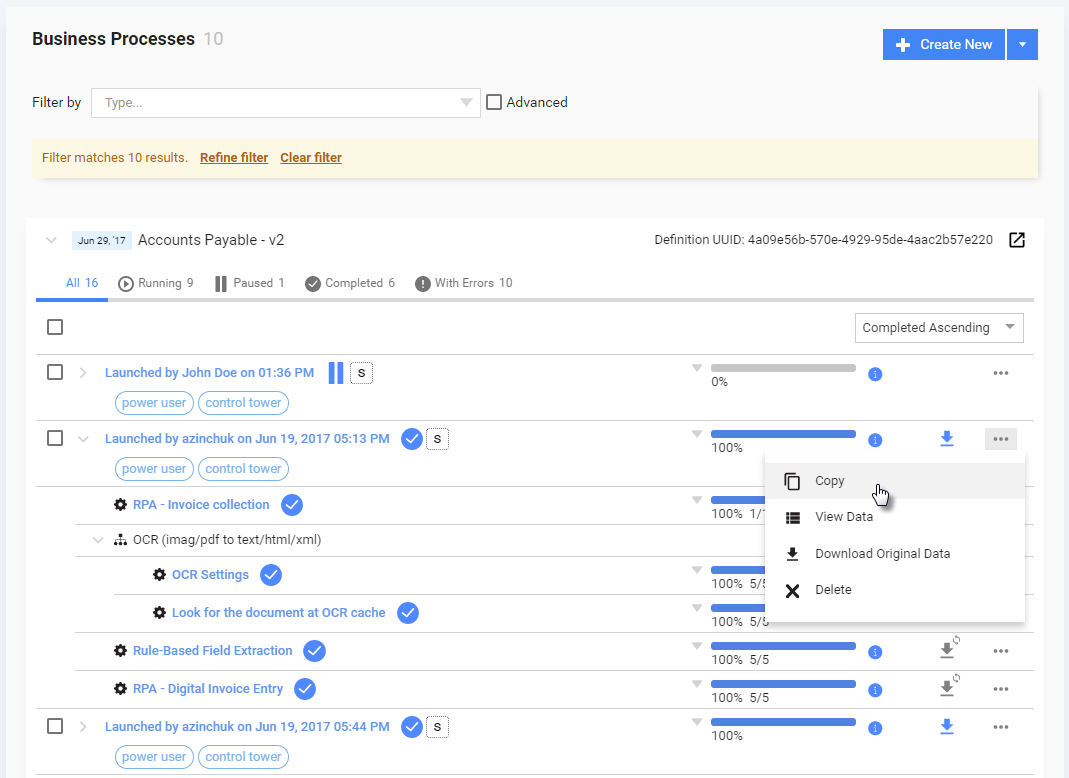Viewport: 1069px width, 778px height.
Task: Open more options for Rule-Based Field Extraction
Action: [x=1001, y=651]
